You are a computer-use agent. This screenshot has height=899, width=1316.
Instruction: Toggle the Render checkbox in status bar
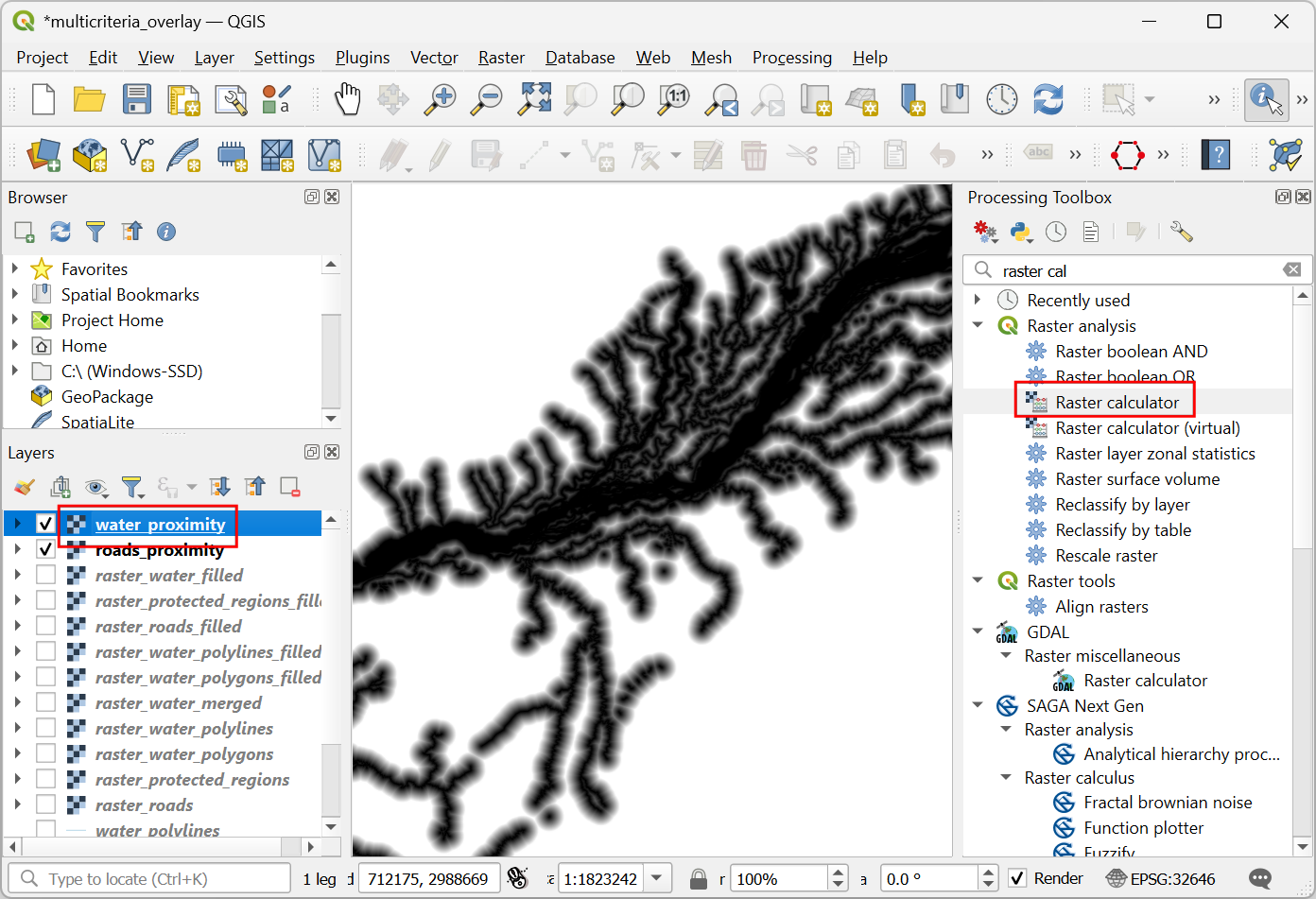pyautogui.click(x=1017, y=878)
